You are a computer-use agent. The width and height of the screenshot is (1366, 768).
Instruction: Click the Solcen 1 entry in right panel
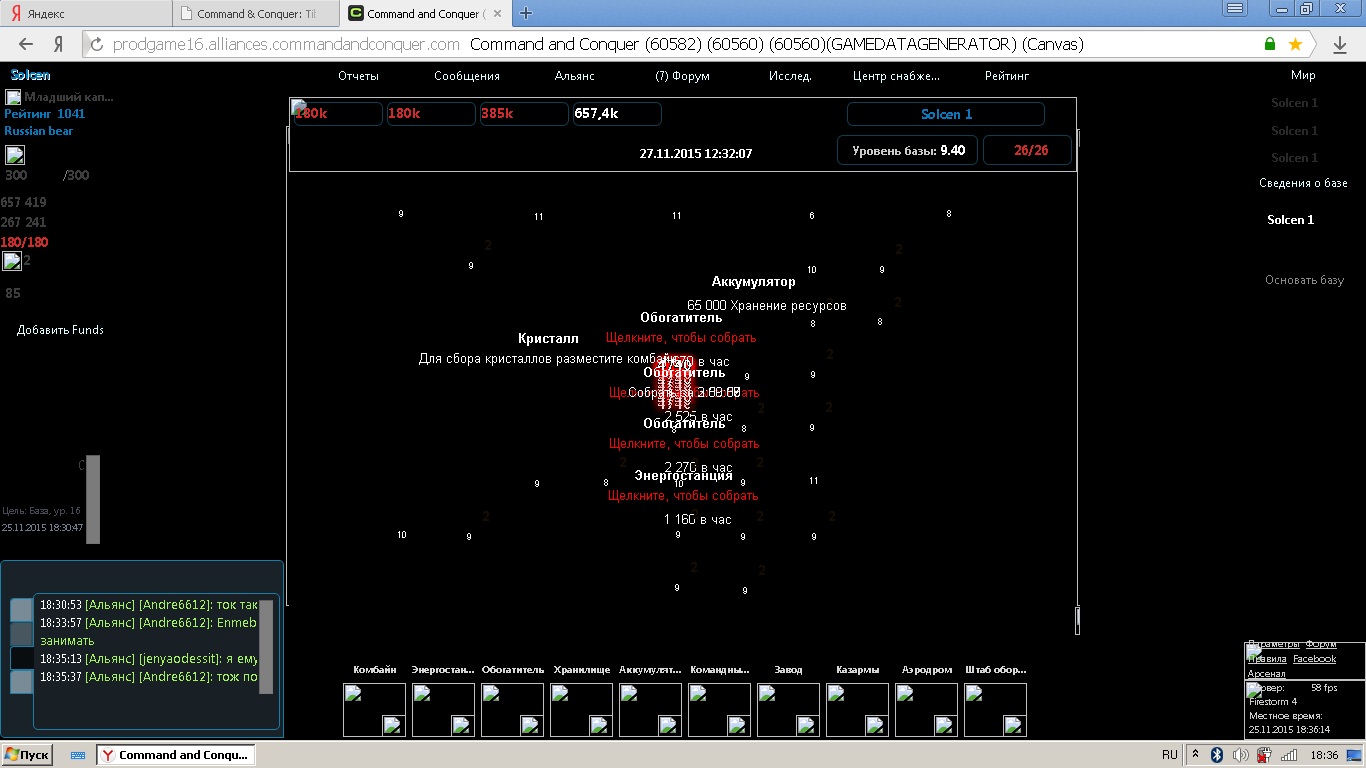1290,220
